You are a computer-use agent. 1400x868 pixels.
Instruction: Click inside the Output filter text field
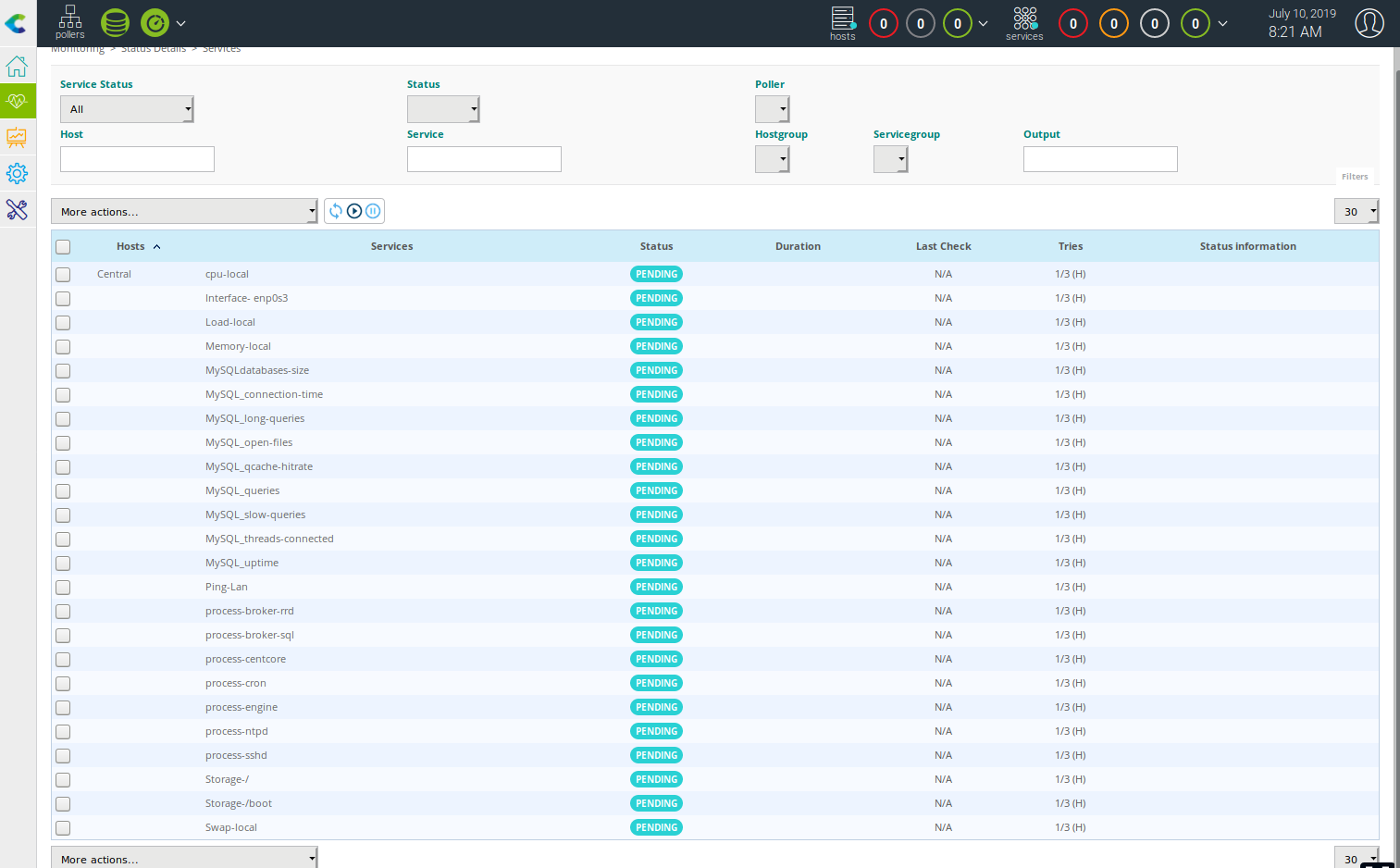[x=1099, y=159]
